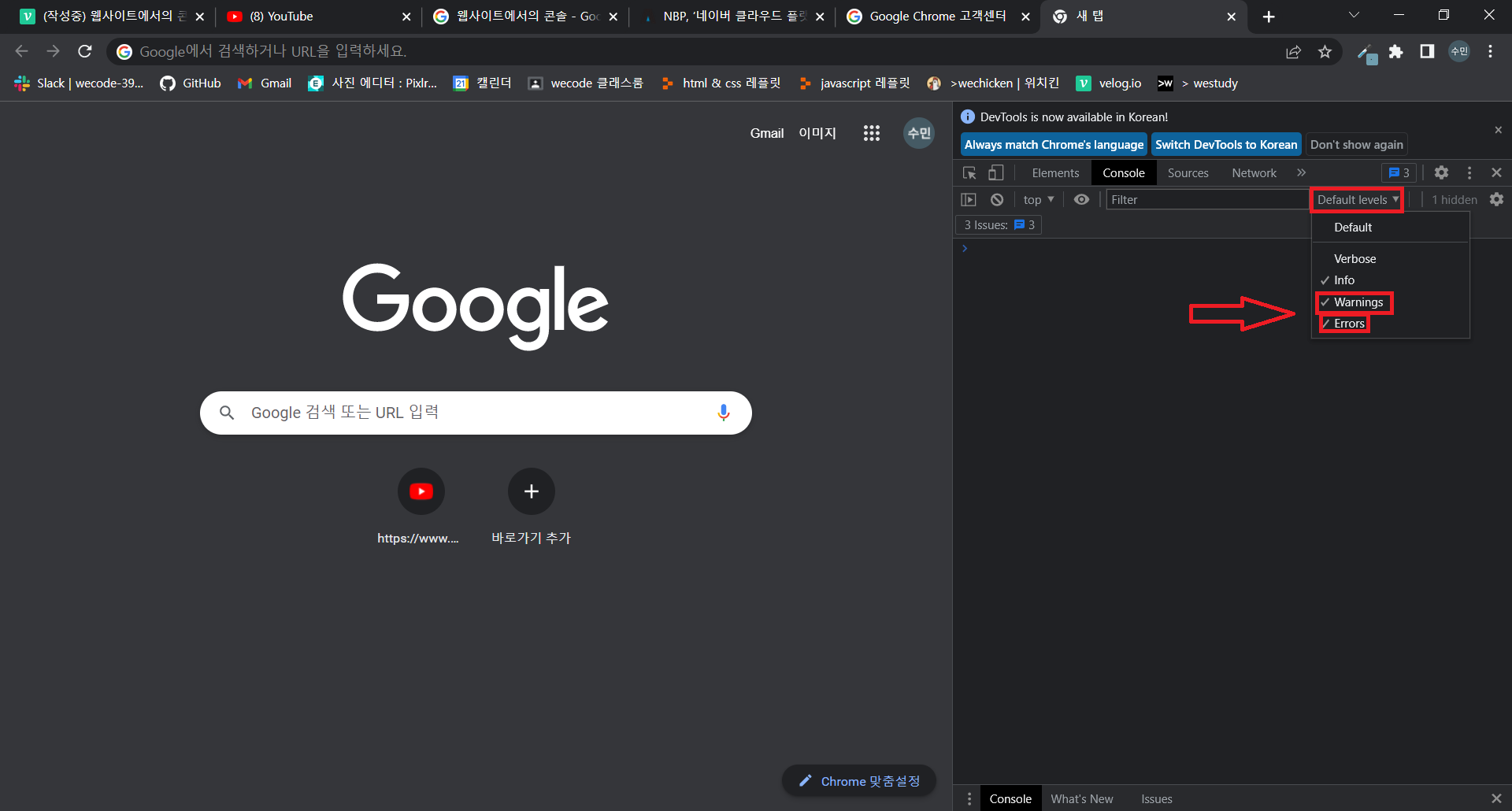Viewport: 1512px width, 811px height.
Task: Click Always match Chrome's language
Action: [x=1054, y=145]
